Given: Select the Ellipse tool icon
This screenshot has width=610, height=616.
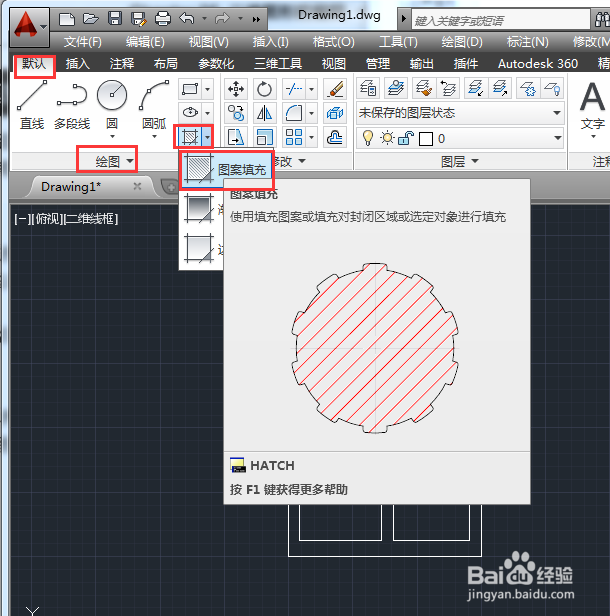Looking at the screenshot, I should [x=190, y=113].
